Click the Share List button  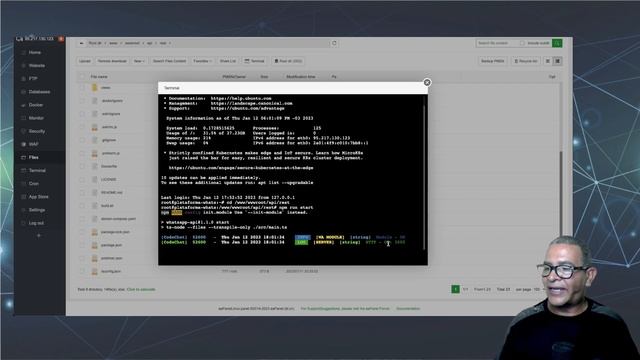pos(228,61)
